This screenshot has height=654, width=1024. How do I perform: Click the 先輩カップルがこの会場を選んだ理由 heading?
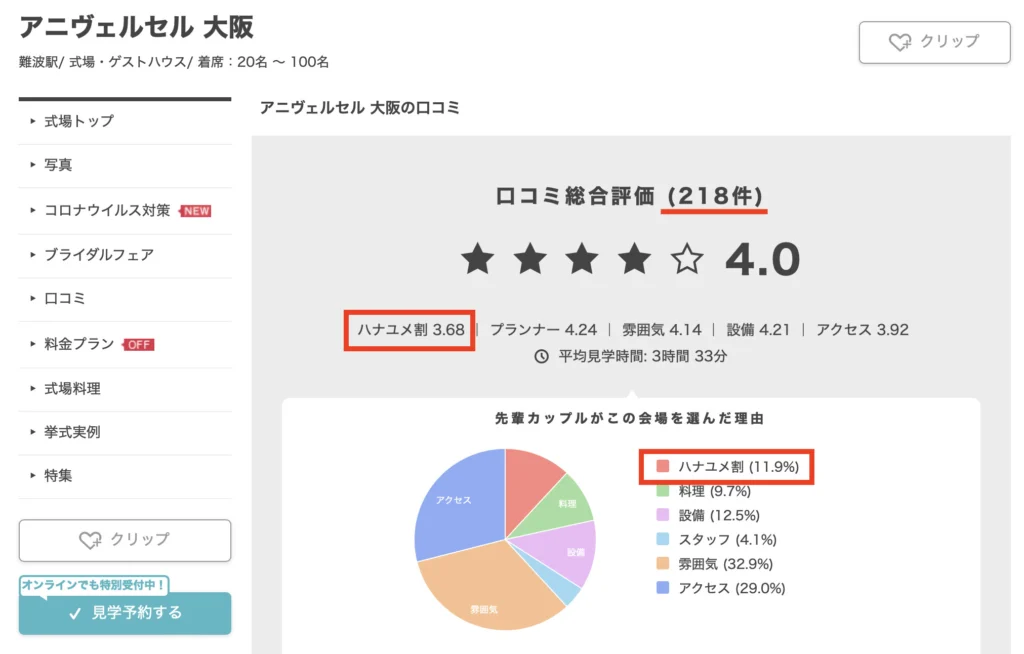pos(630,418)
